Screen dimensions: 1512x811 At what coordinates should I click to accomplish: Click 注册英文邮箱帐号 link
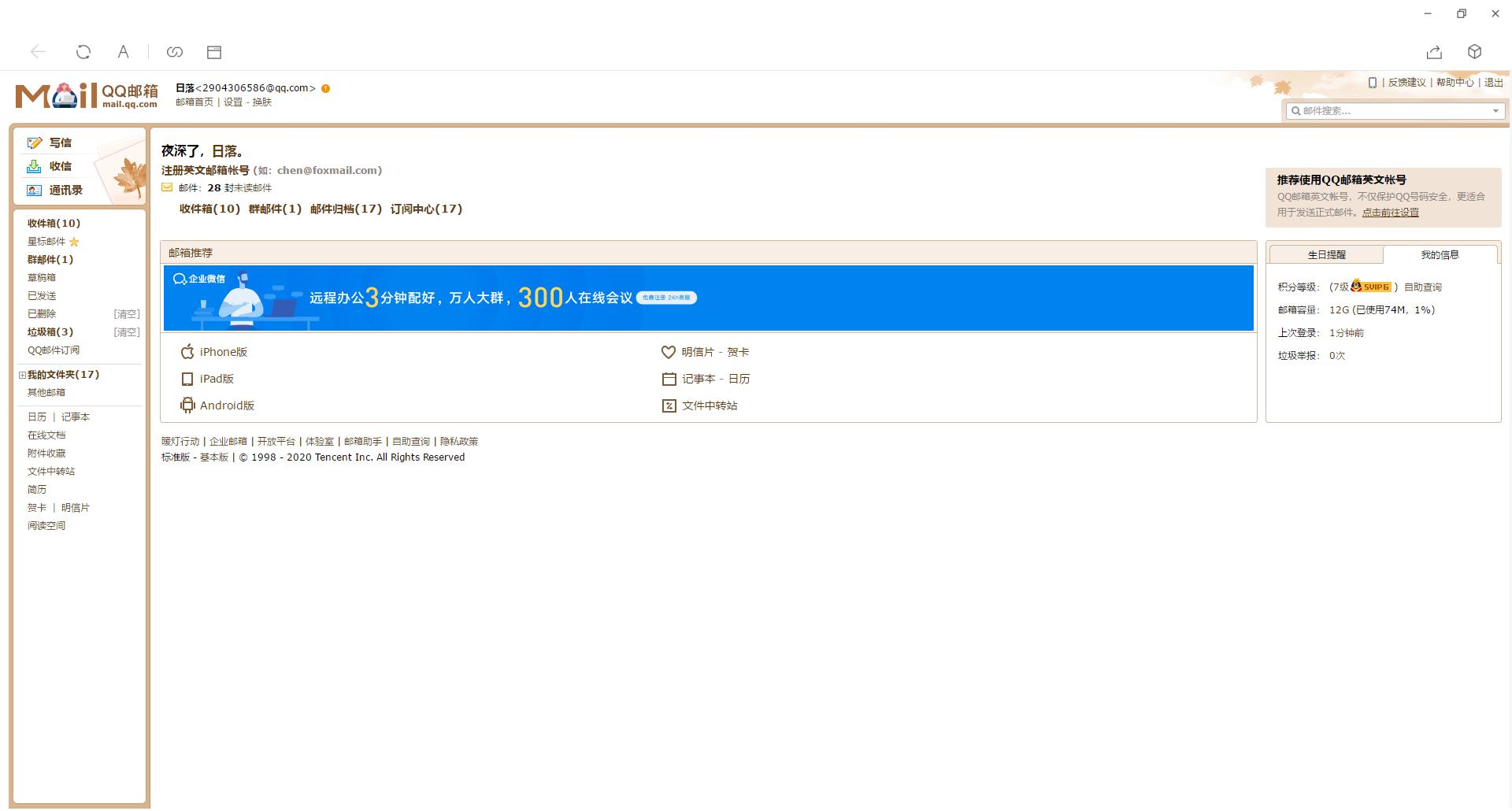point(205,170)
